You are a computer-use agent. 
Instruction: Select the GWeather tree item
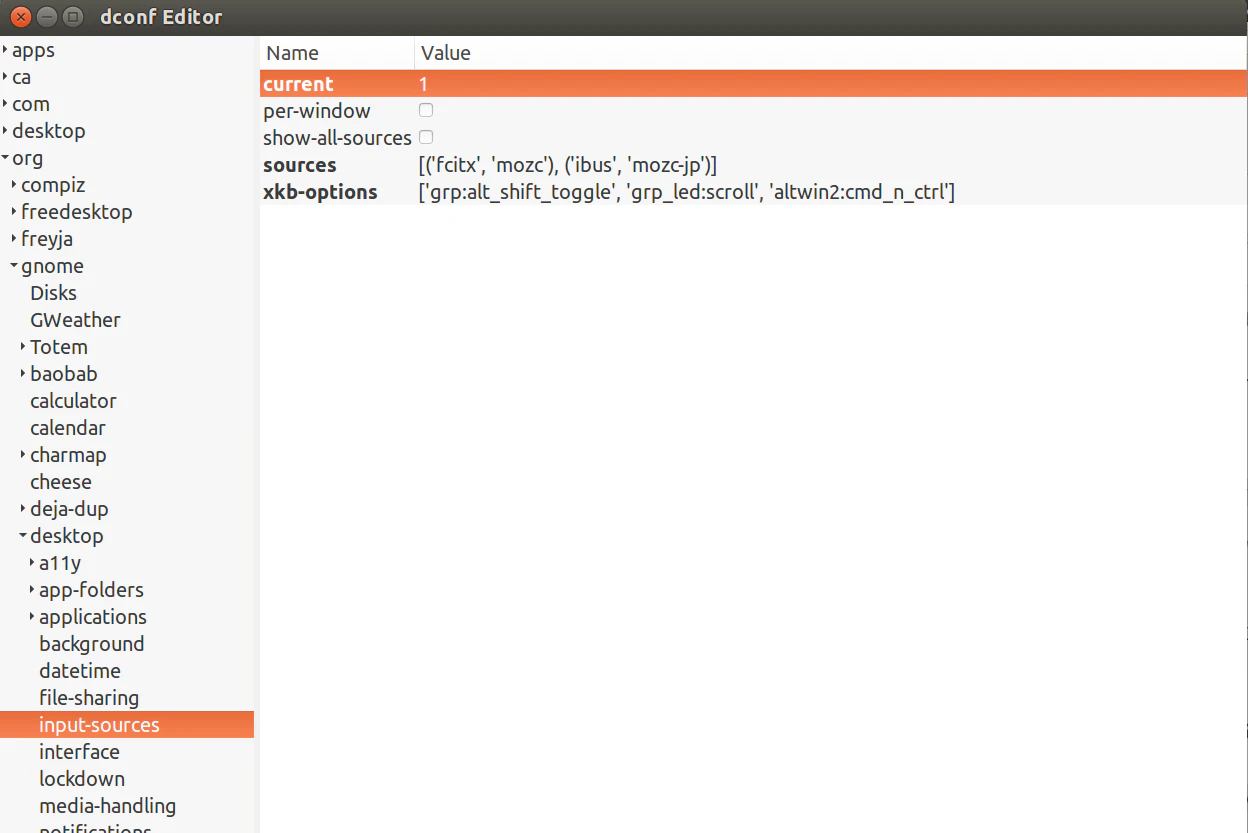pyautogui.click(x=76, y=320)
